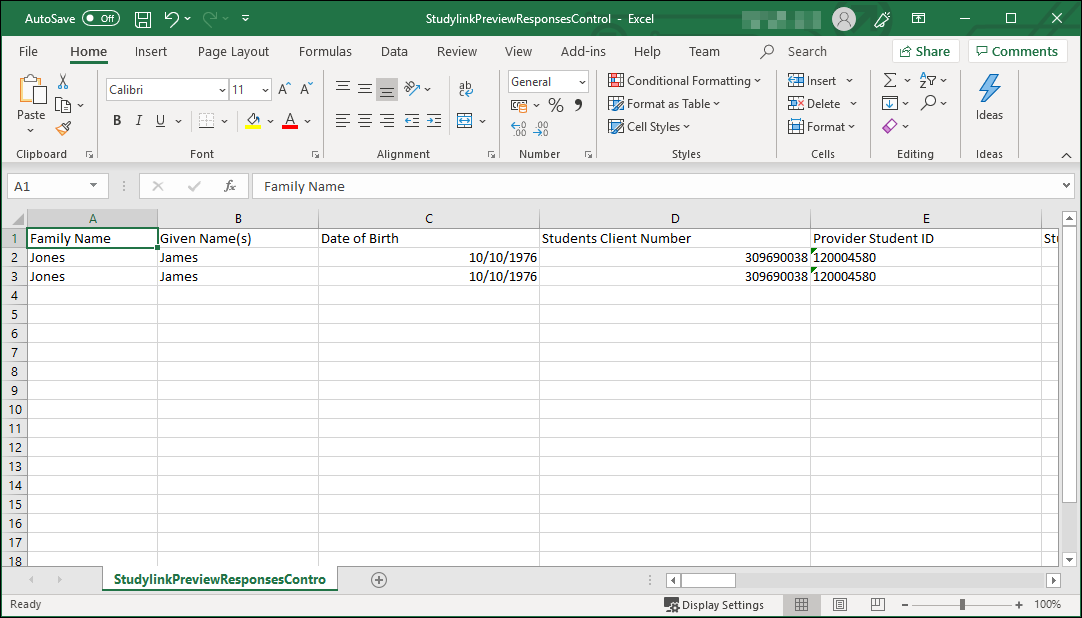Click the Comma Style icon
The width and height of the screenshot is (1082, 618).
click(x=579, y=104)
